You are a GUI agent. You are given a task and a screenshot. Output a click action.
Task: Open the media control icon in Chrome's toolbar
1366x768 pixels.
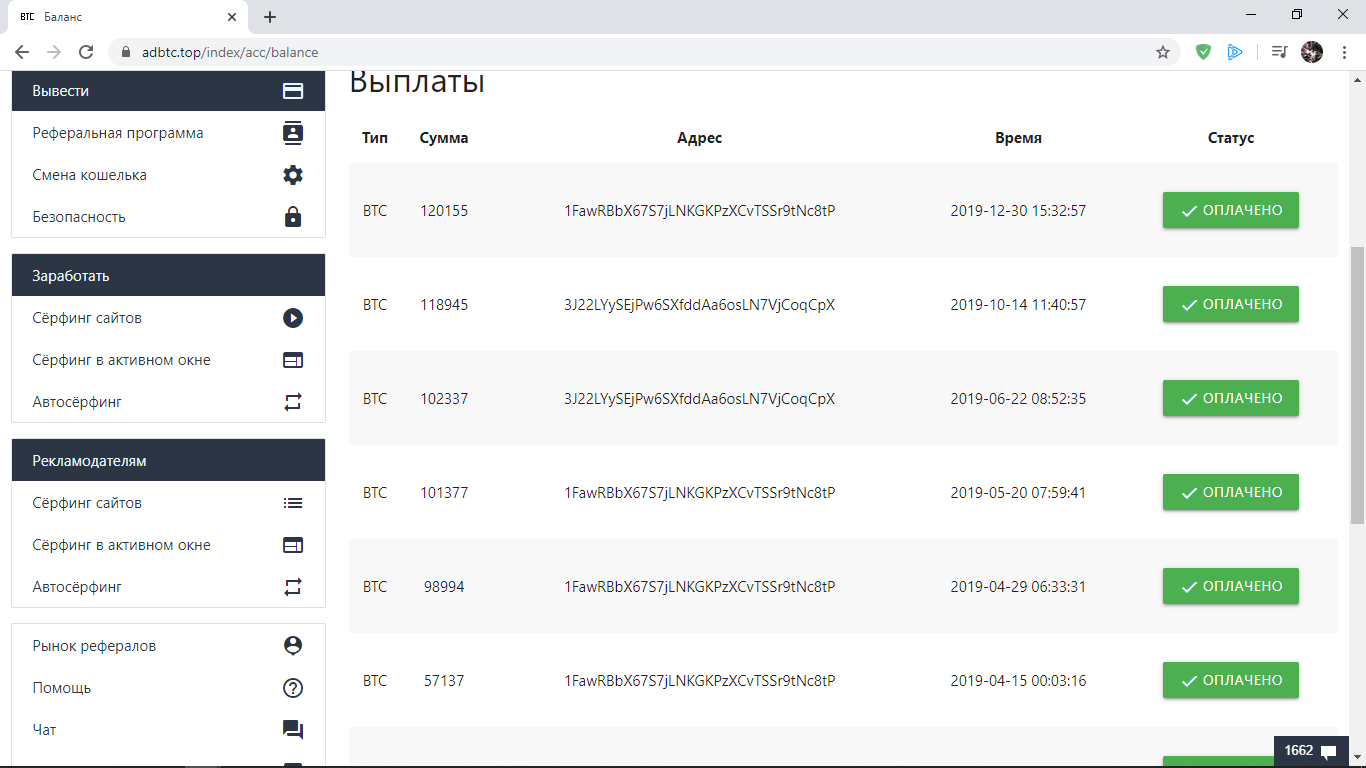pos(1279,52)
